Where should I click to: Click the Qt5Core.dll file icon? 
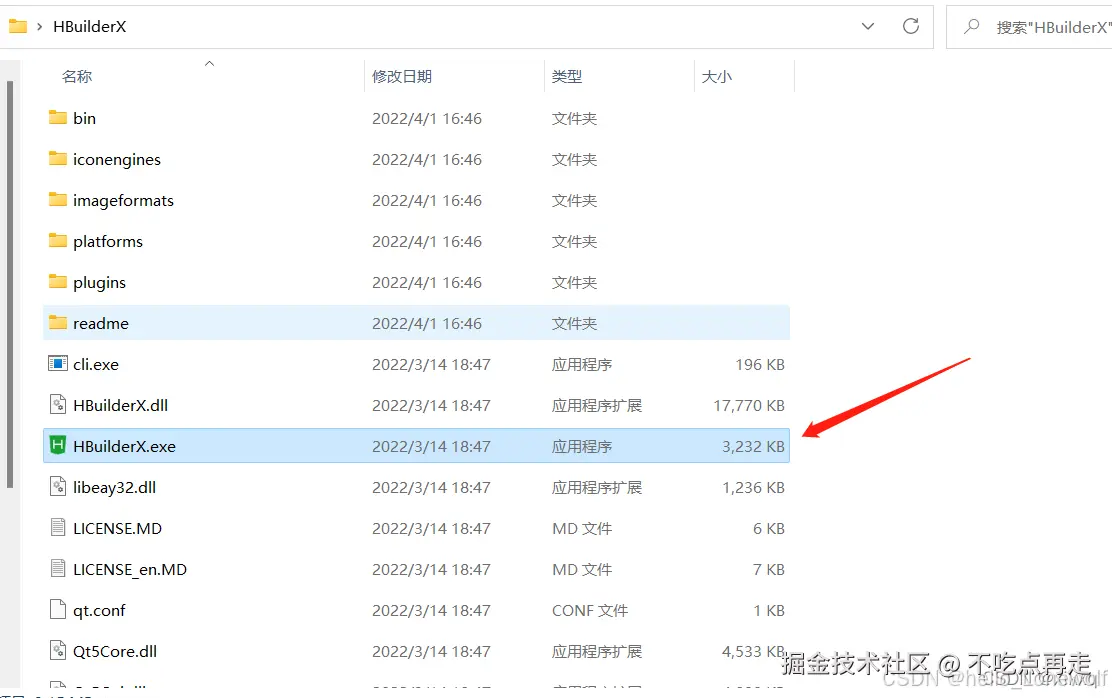57,650
